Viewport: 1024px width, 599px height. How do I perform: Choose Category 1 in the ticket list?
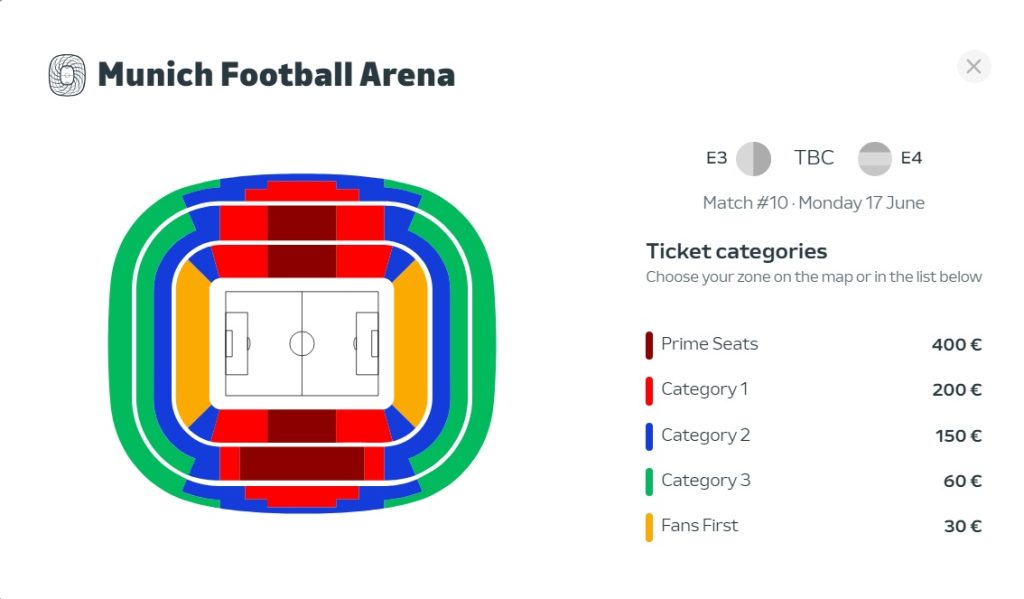(x=814, y=390)
